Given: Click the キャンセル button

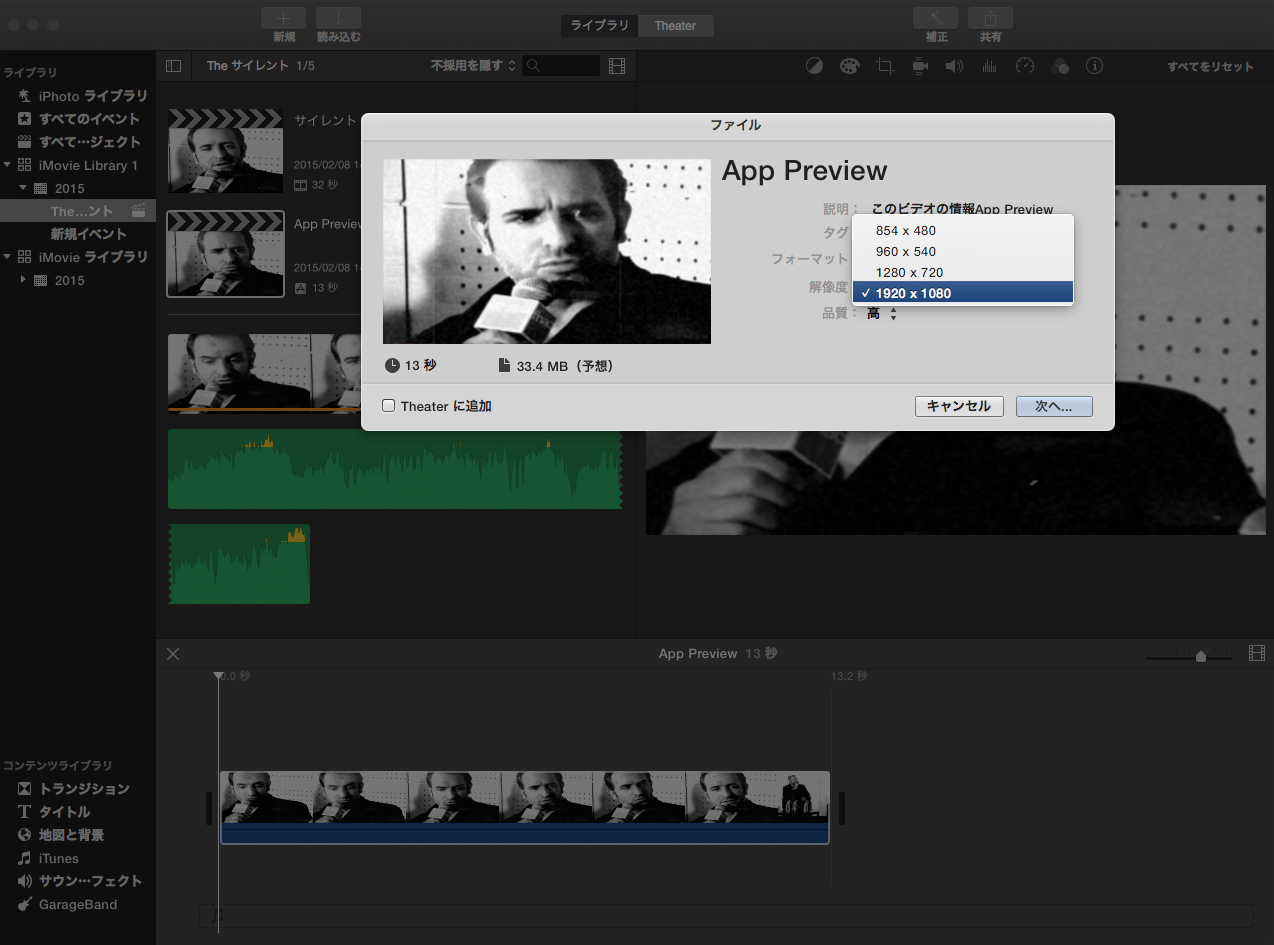Looking at the screenshot, I should (958, 406).
